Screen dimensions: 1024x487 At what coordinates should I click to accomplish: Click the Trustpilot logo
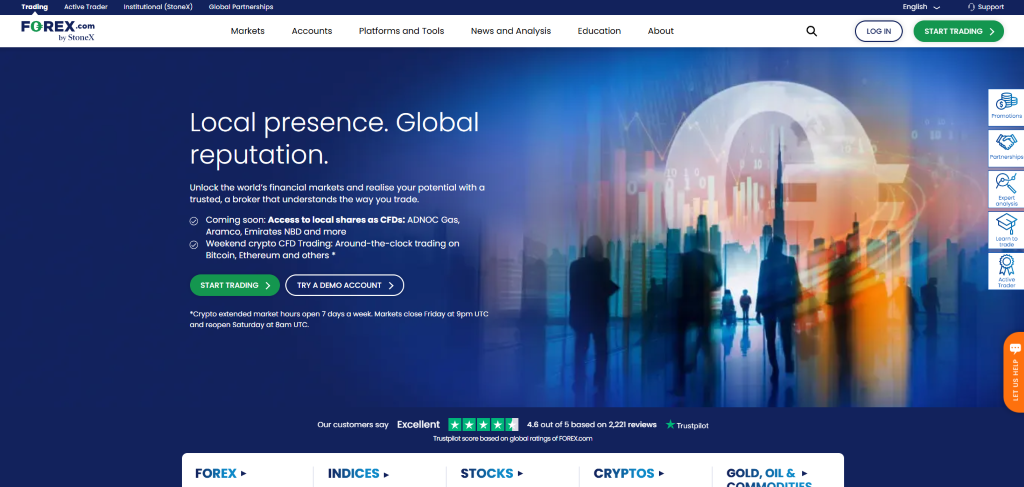pos(687,425)
